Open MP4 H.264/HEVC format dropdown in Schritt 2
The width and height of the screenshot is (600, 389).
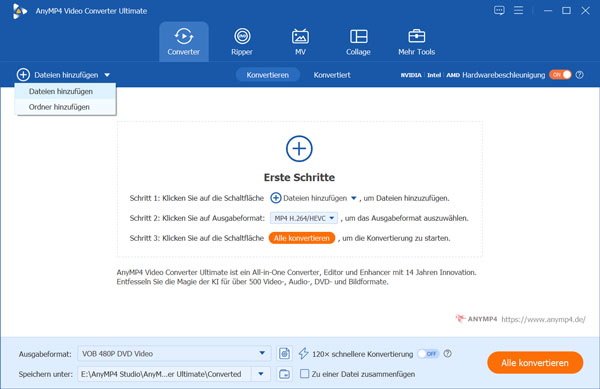pyautogui.click(x=304, y=218)
